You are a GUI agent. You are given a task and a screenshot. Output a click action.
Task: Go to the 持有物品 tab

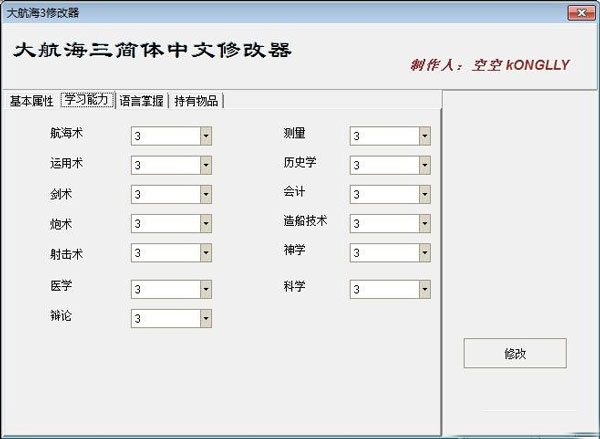pos(198,101)
